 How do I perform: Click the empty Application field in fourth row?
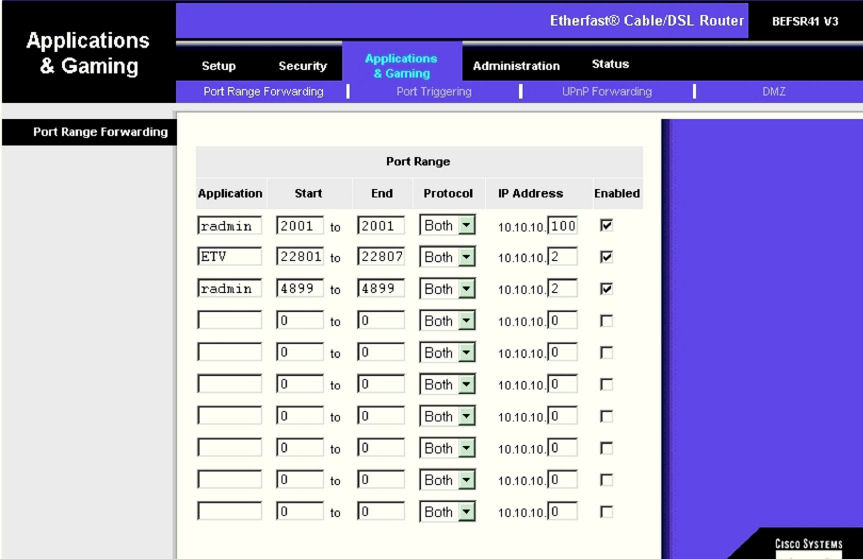click(230, 320)
